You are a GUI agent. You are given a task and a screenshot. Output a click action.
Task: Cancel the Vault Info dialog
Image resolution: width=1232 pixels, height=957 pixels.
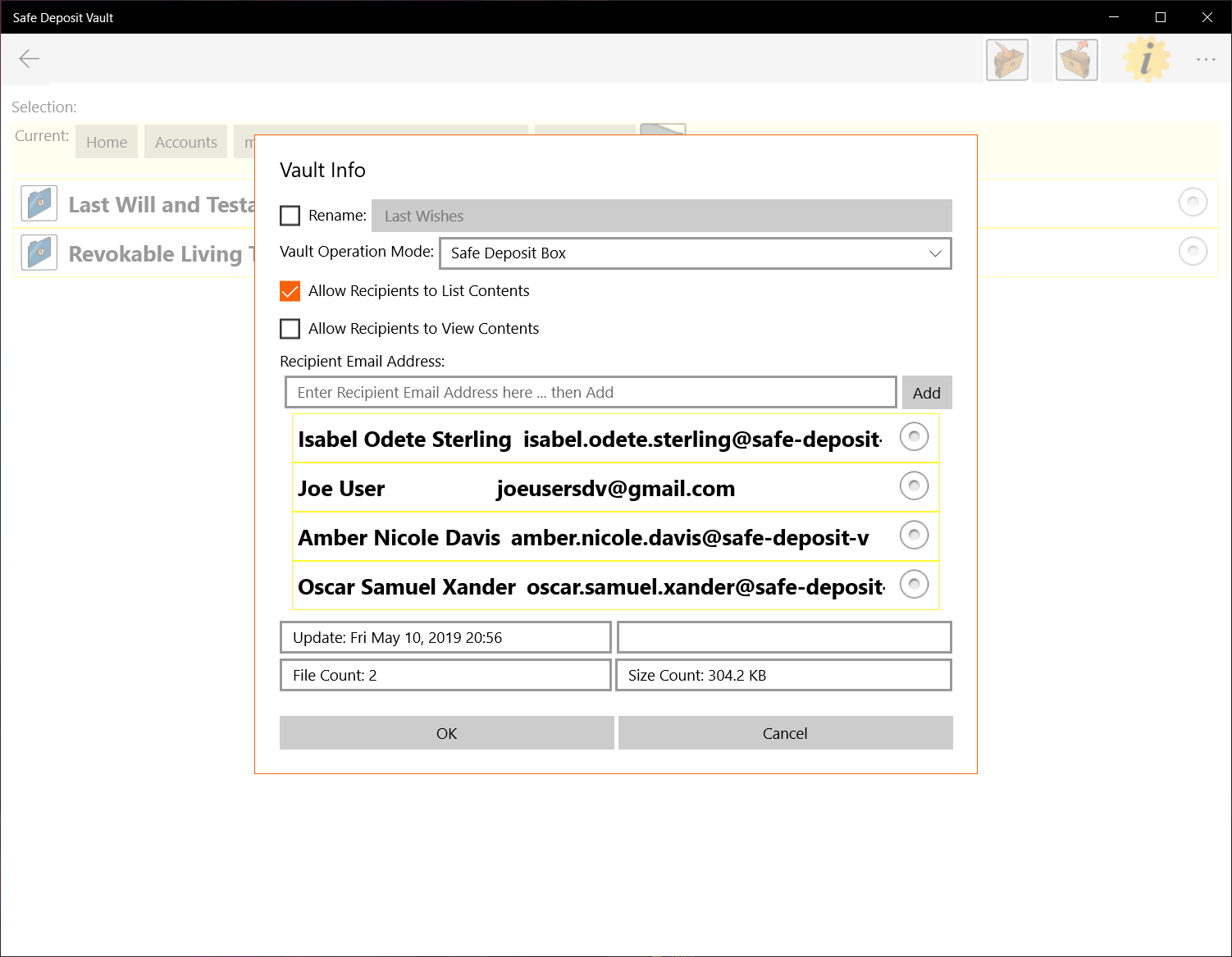point(785,733)
